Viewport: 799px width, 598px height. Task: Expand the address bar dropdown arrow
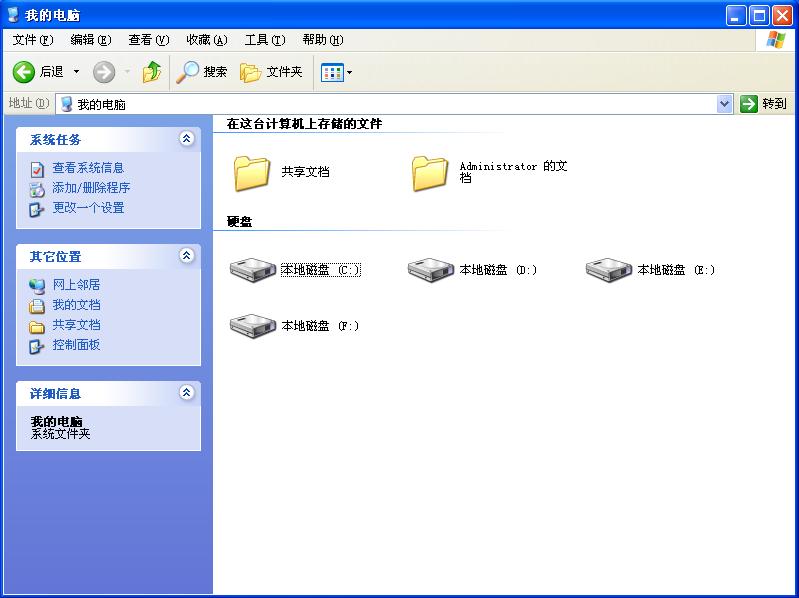725,104
